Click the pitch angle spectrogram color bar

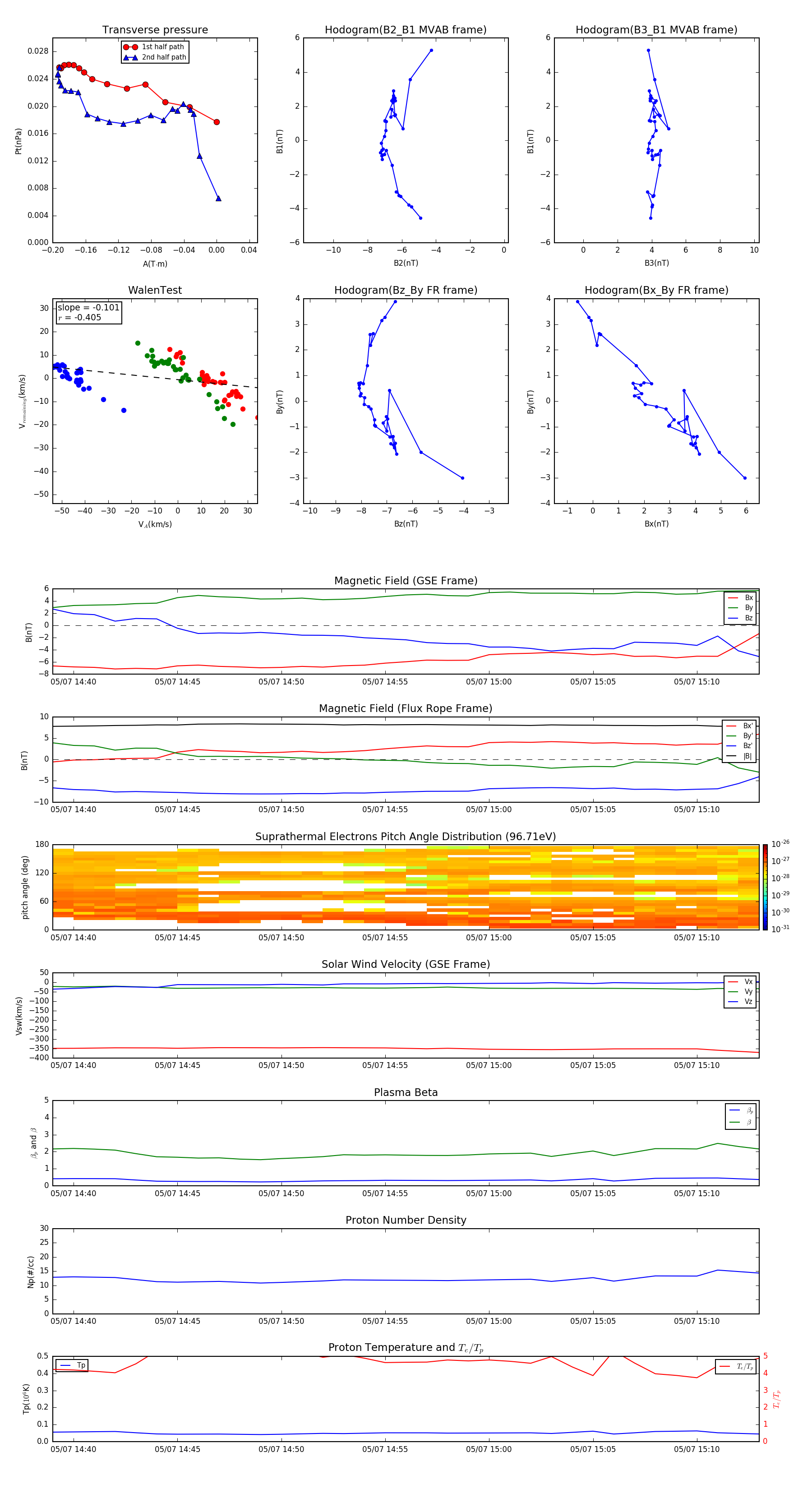tap(765, 887)
